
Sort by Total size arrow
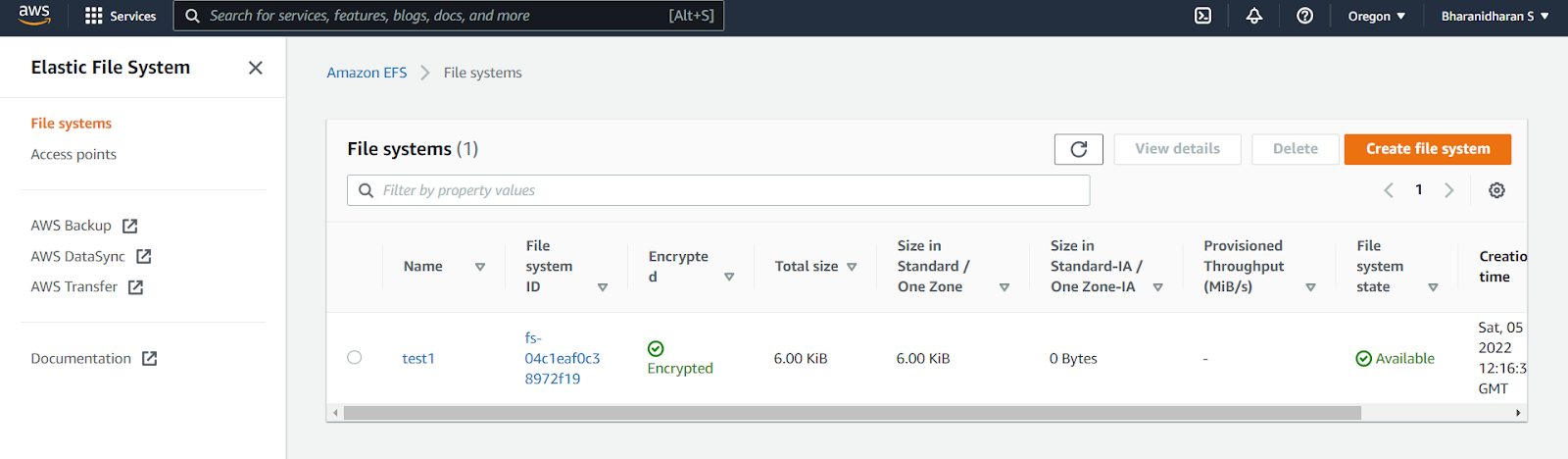coord(852,267)
